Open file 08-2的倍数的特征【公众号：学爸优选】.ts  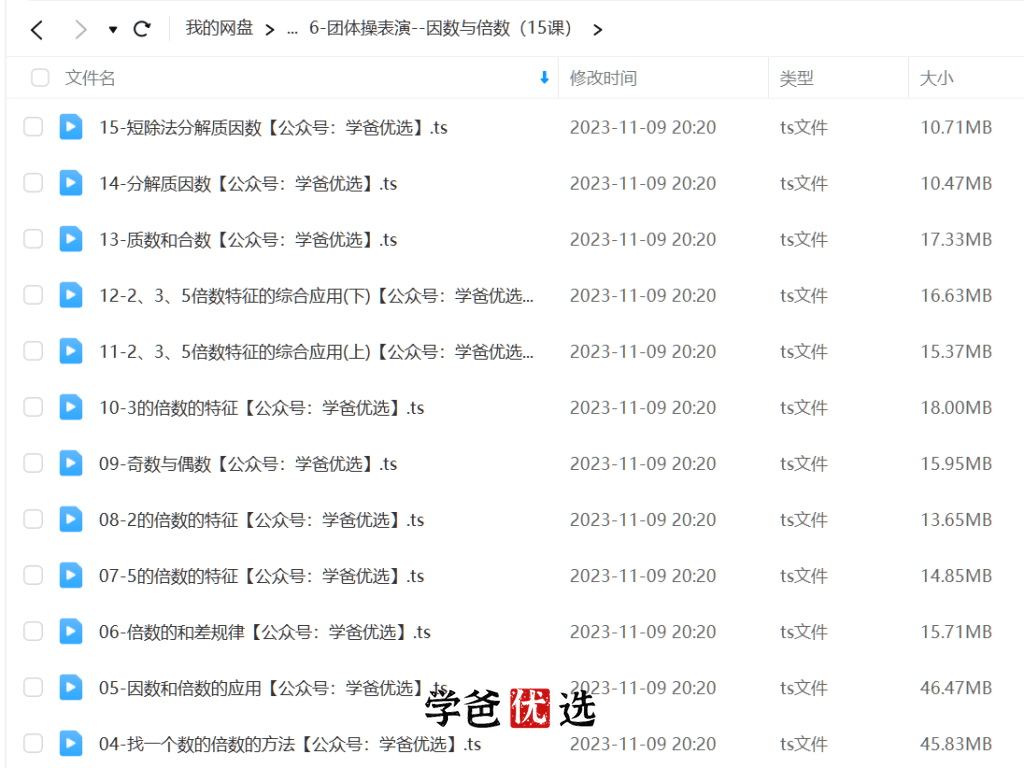pyautogui.click(x=261, y=520)
